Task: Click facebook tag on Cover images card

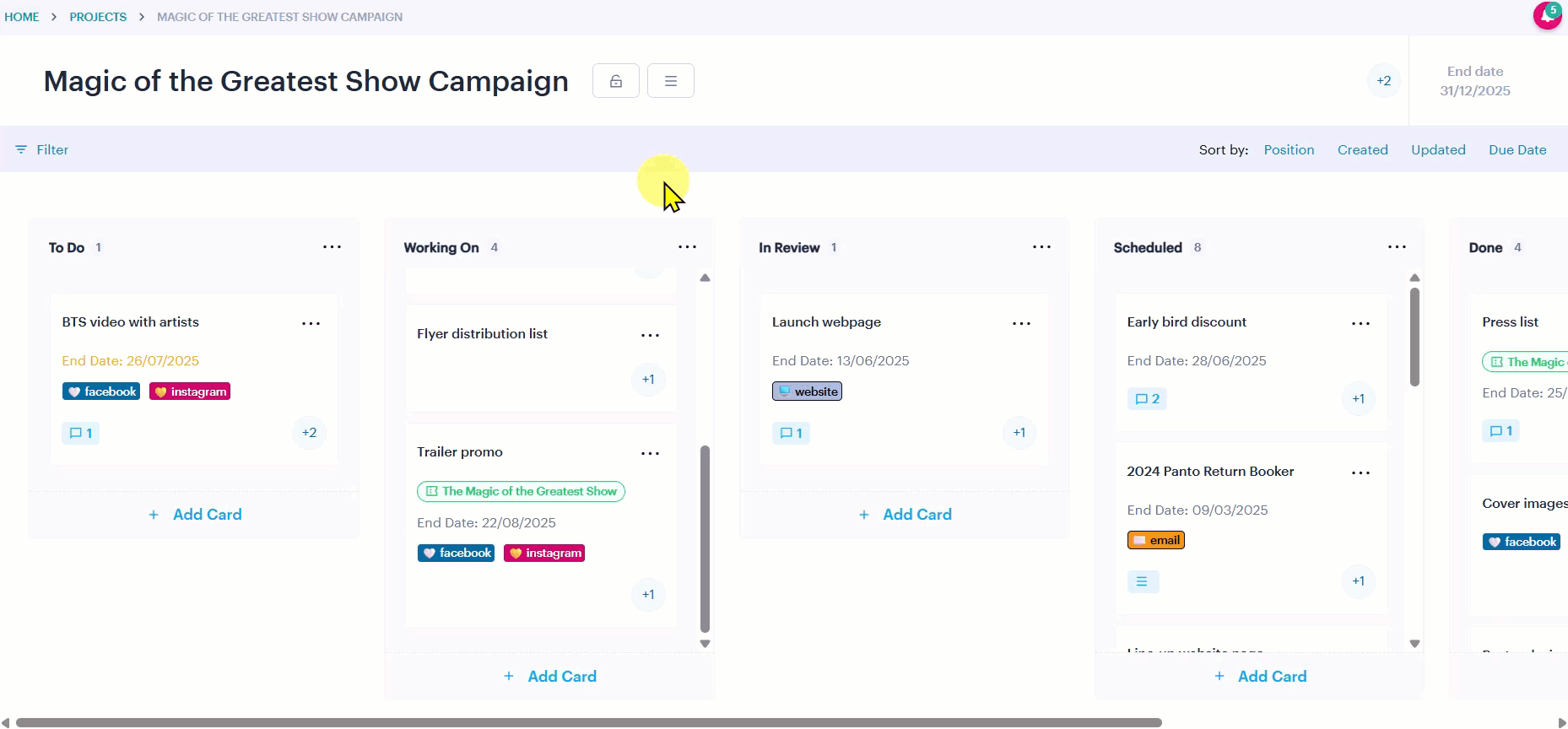Action: pos(1522,542)
